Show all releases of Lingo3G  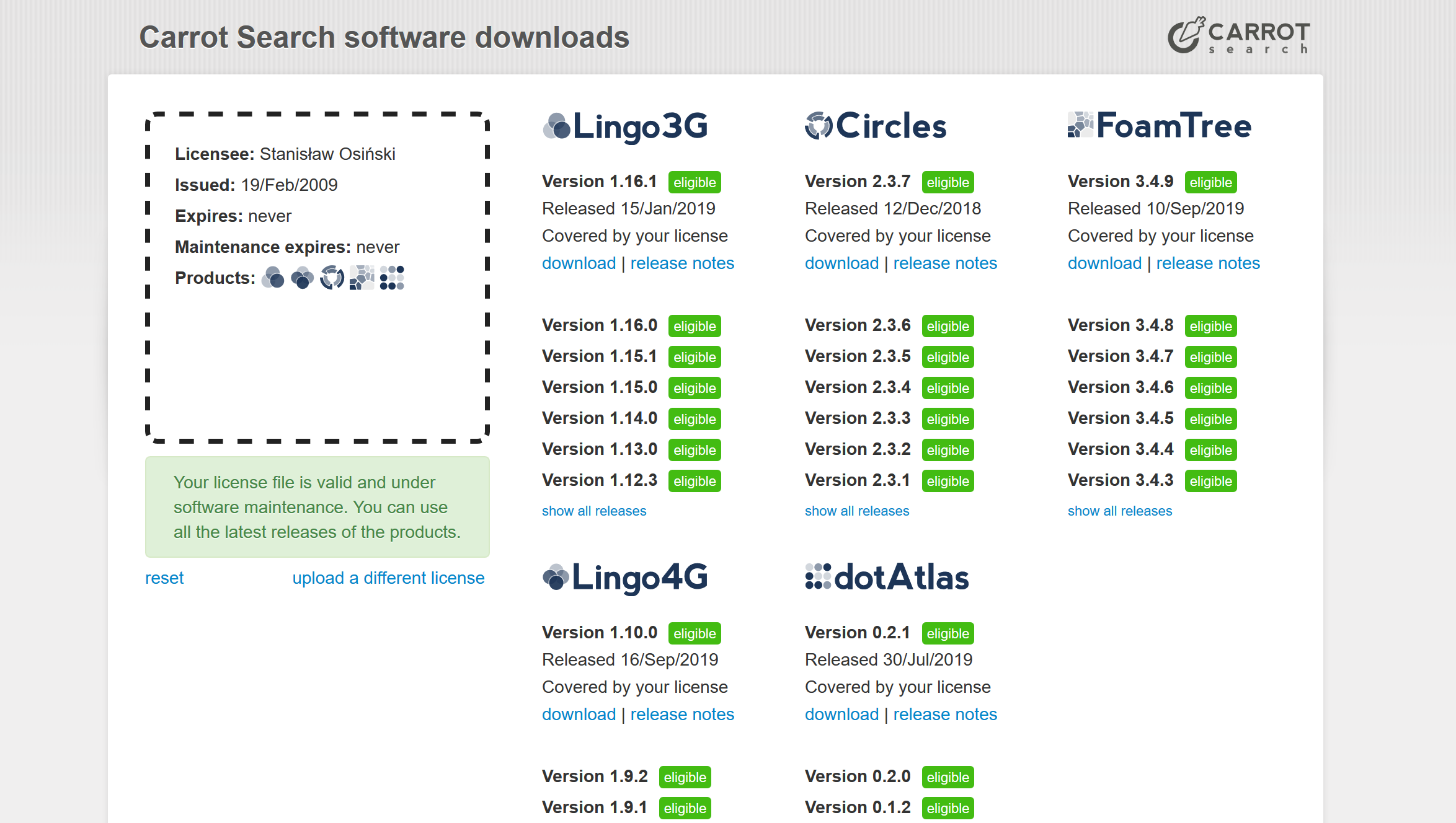point(594,511)
